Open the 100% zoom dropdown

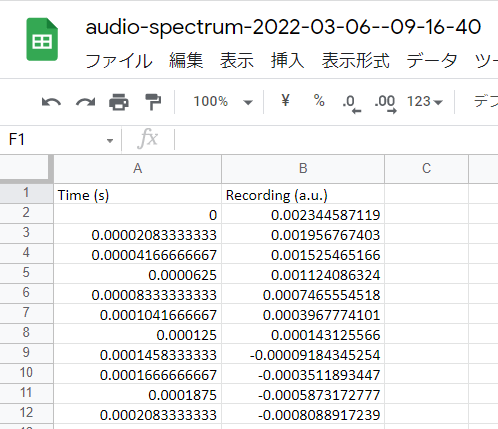pos(223,102)
